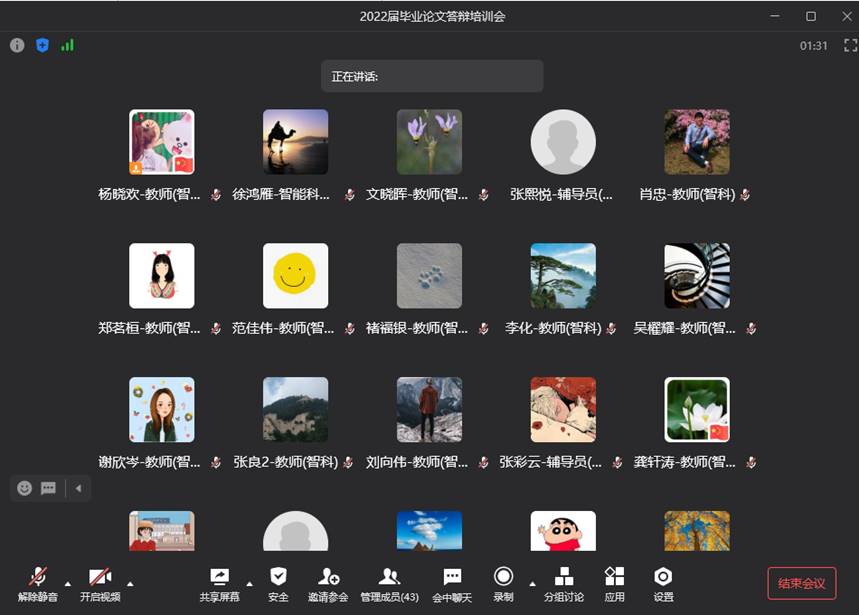Click 邀请参会 invite participants icon
859x615 pixels.
tap(328, 583)
